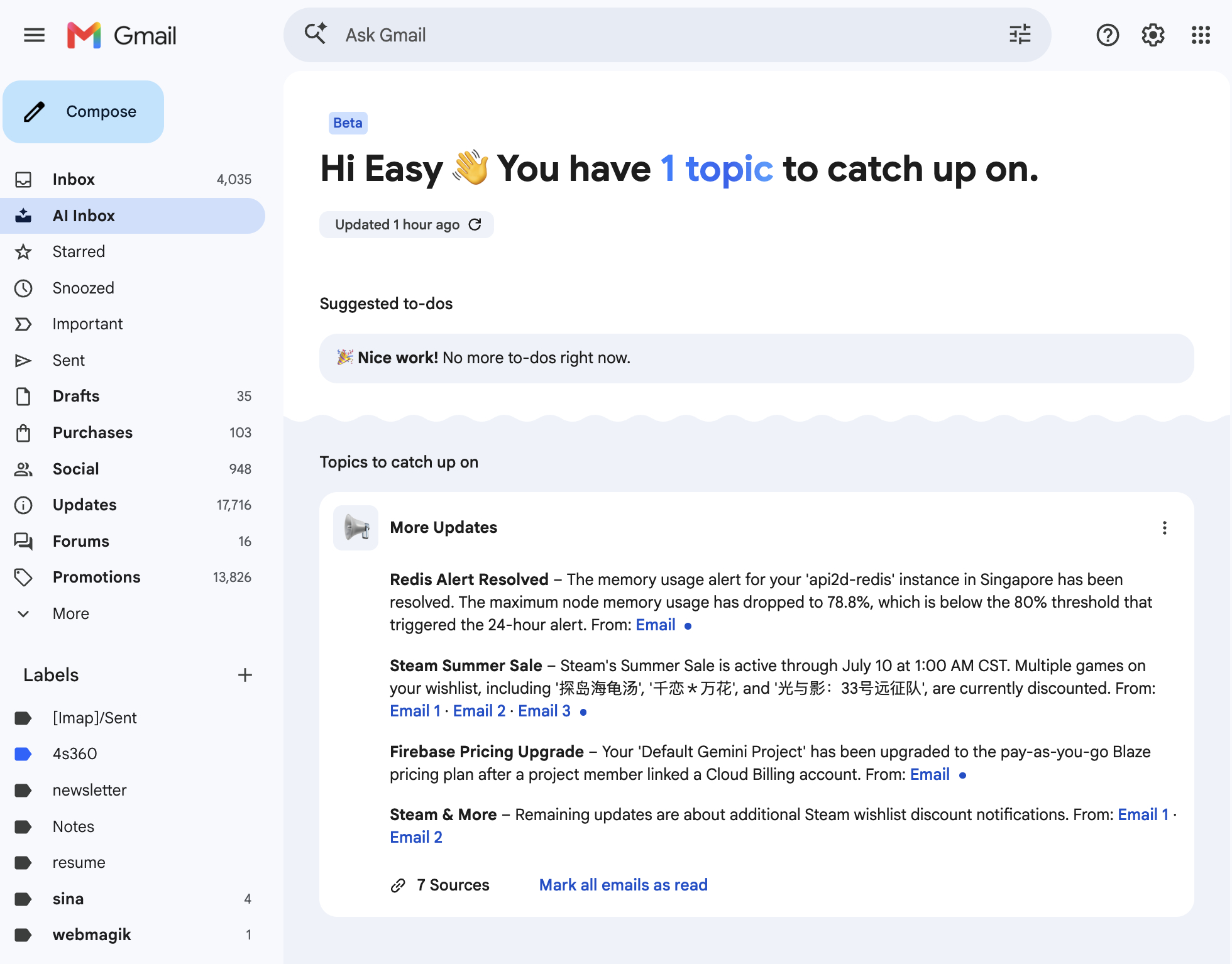Open the resume label
The image size is (1232, 964).
132,862
